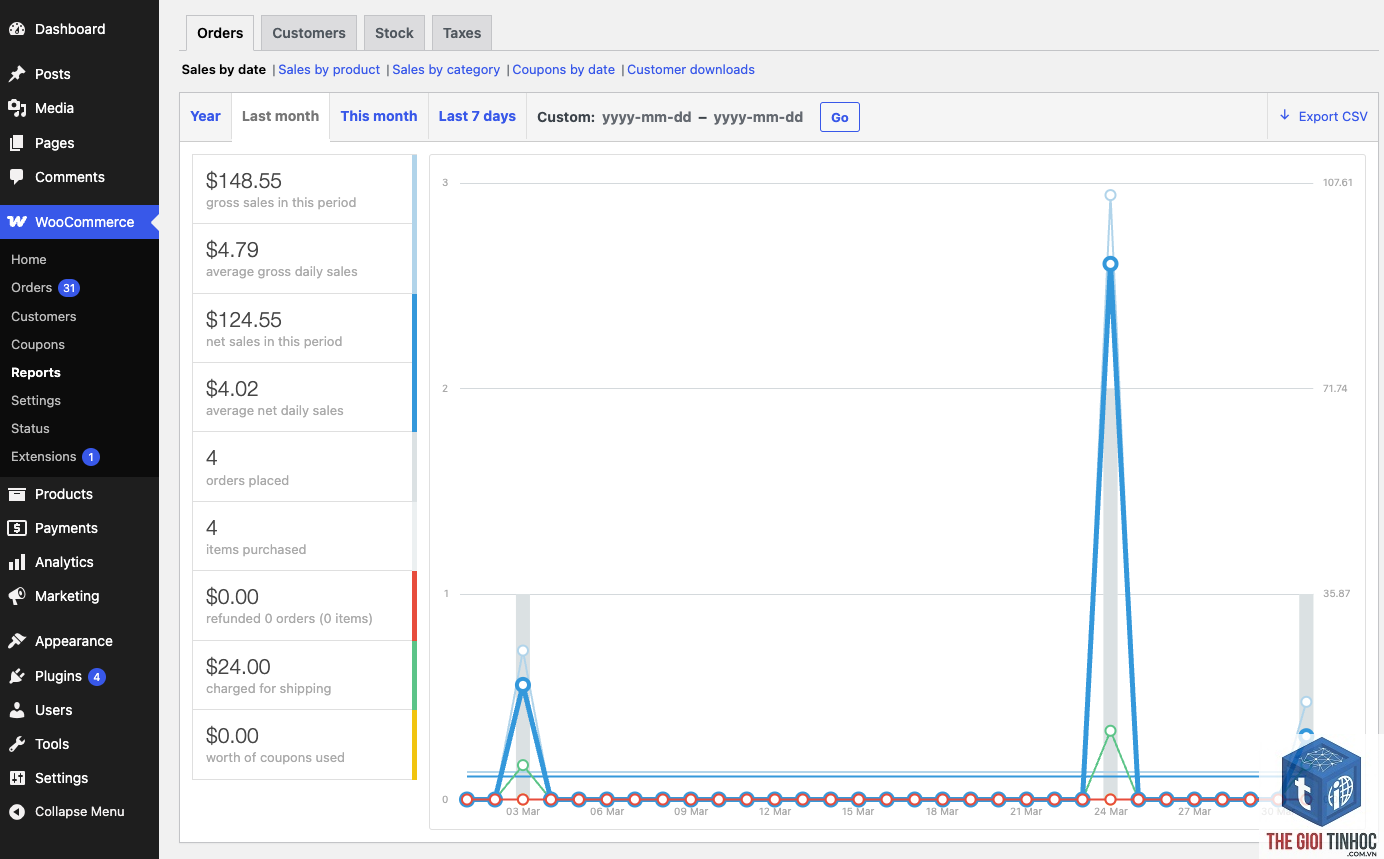The width and height of the screenshot is (1384, 859).
Task: Click the WooCommerce logo icon
Action: [17, 222]
